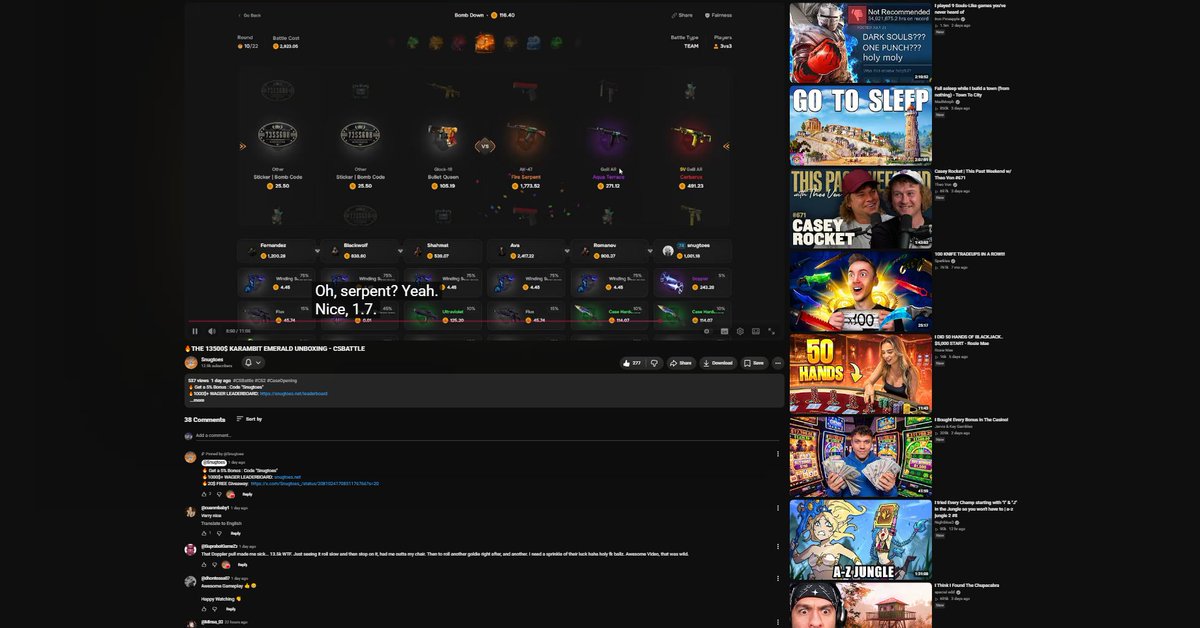
Task: Open the casino bonus slots video thumbnail
Action: click(860, 457)
